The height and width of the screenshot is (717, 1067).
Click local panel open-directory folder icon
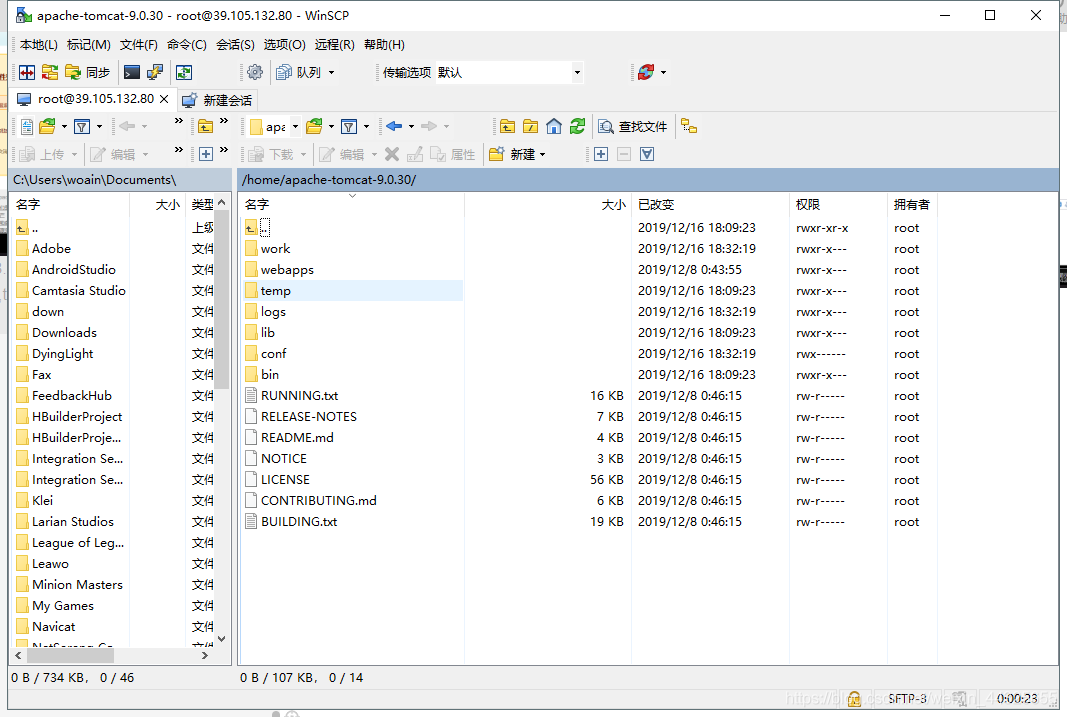47,127
